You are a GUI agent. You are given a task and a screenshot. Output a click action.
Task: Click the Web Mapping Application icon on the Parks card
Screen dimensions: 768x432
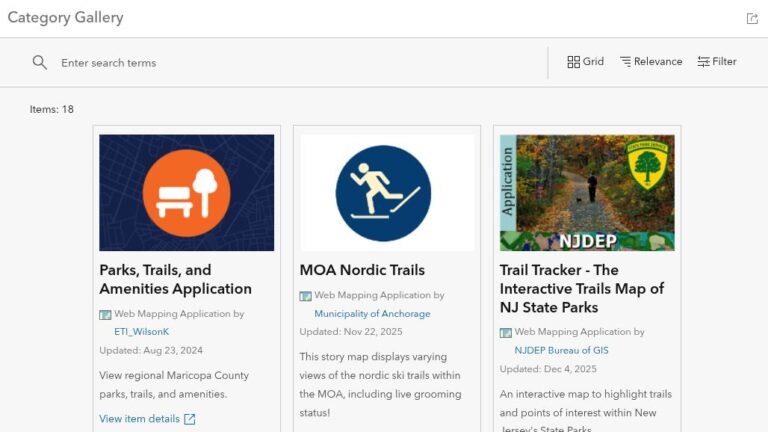tap(105, 314)
